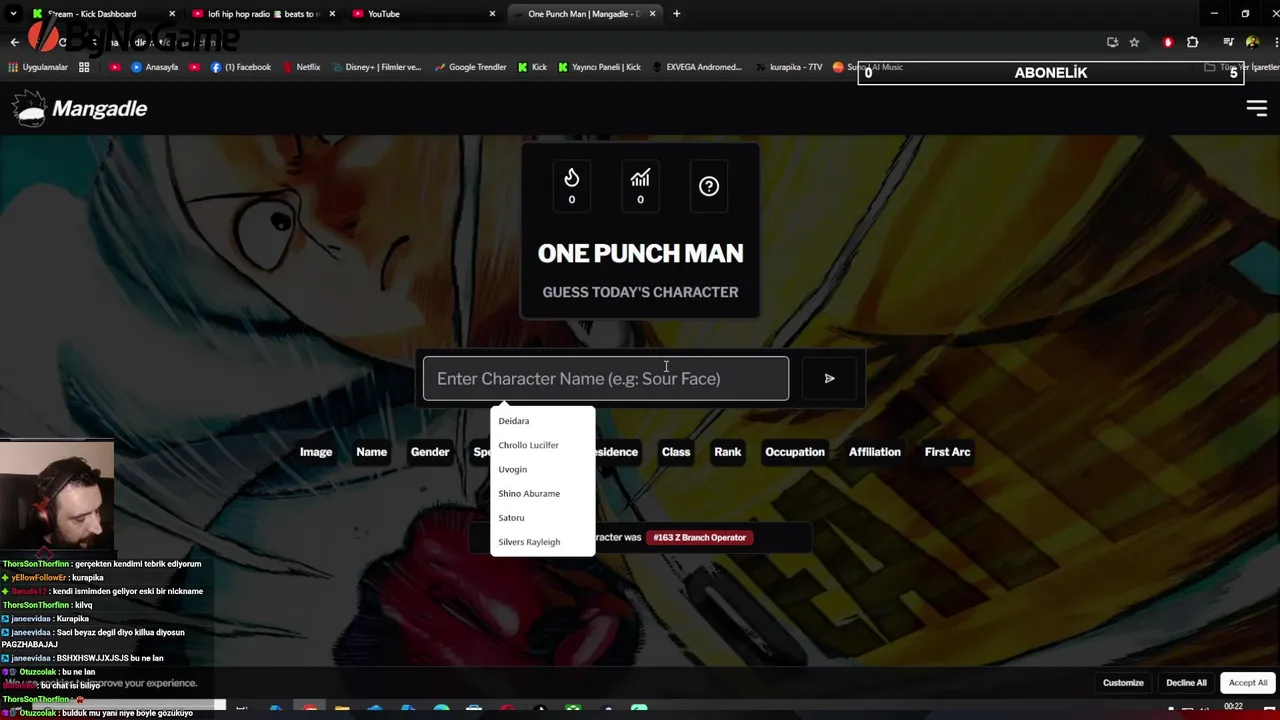Pick Shino Aburame from the suggestions

(x=542, y=493)
